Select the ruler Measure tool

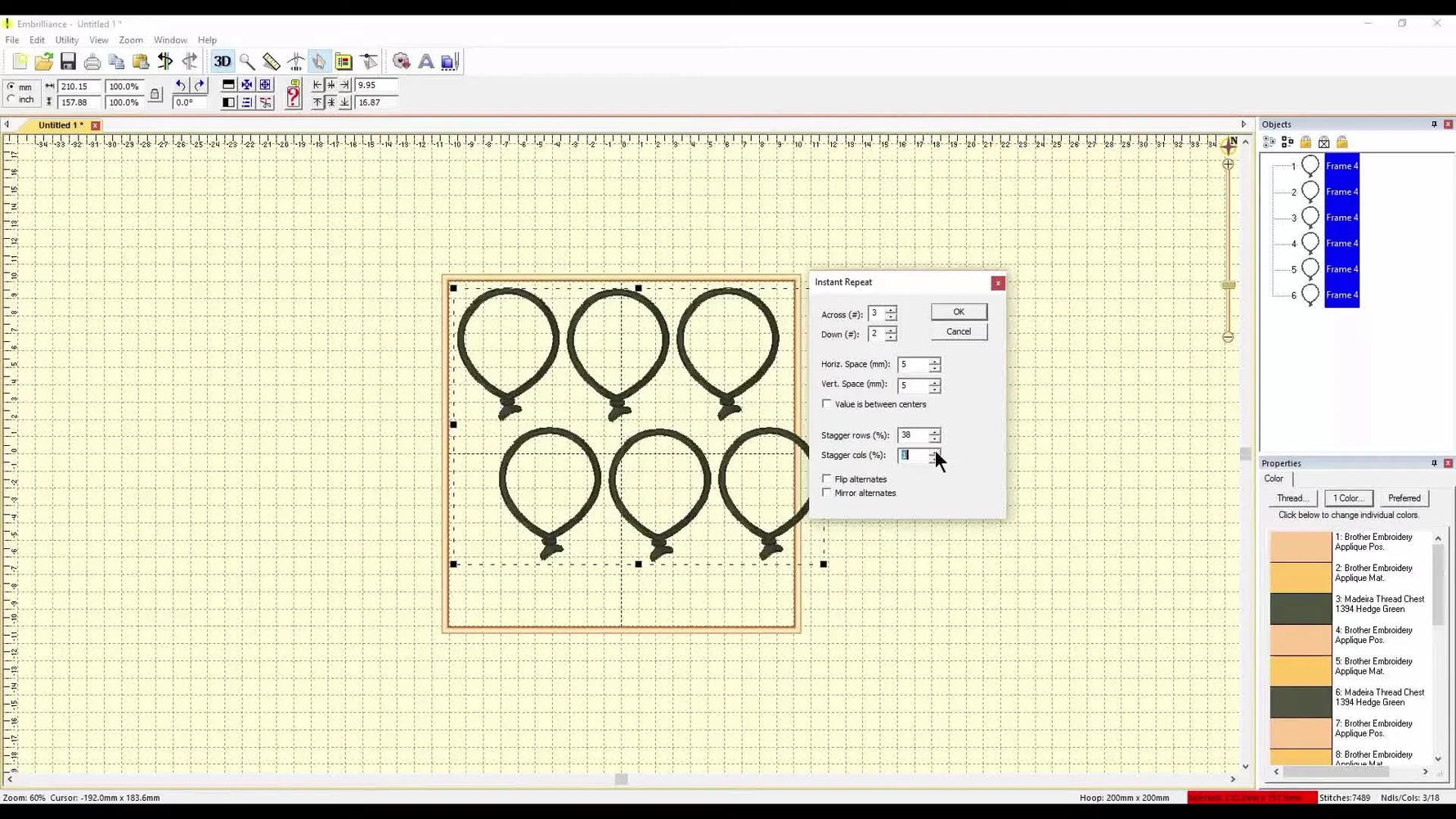tap(271, 61)
